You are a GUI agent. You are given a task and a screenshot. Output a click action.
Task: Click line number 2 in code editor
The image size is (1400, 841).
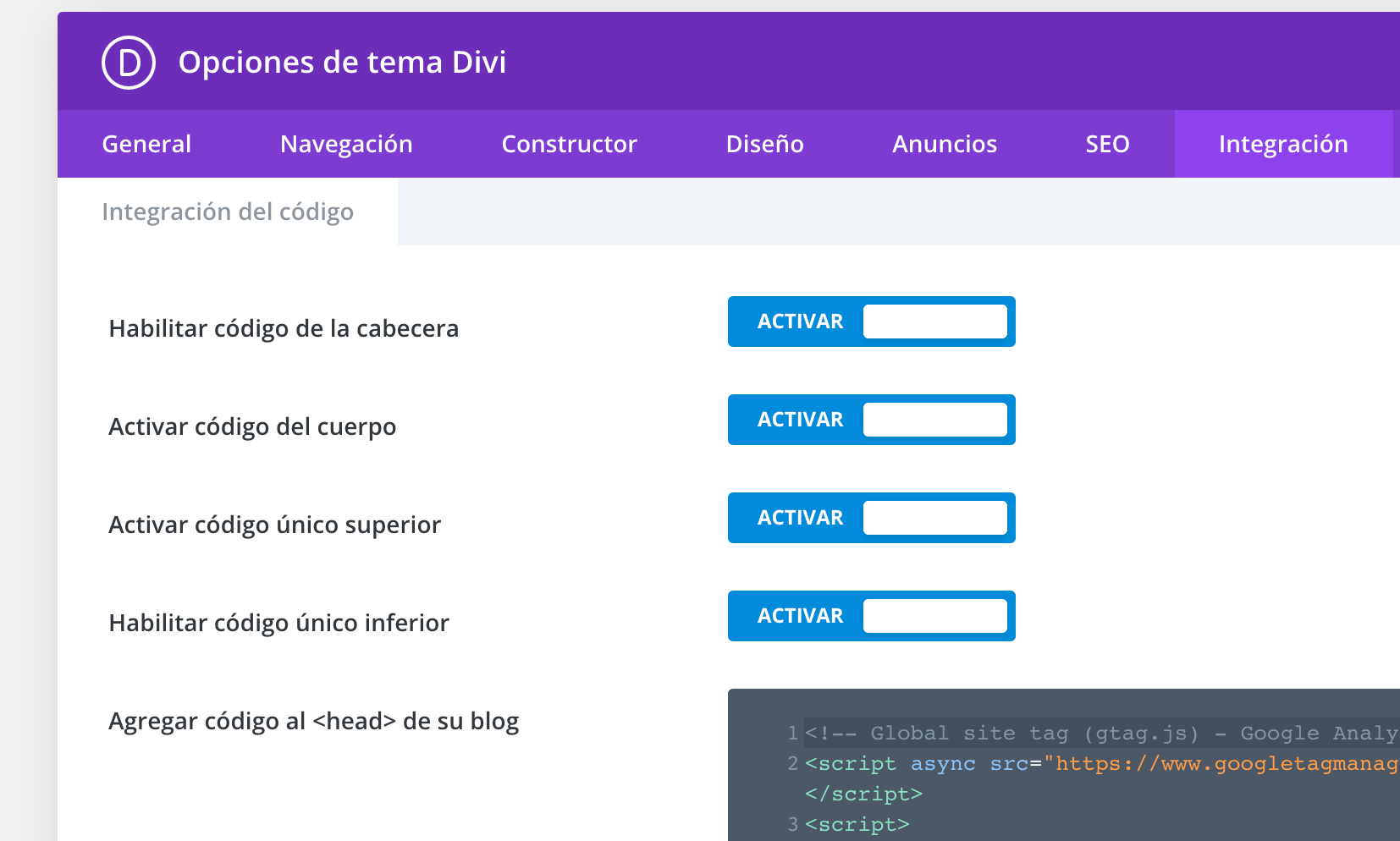(792, 764)
